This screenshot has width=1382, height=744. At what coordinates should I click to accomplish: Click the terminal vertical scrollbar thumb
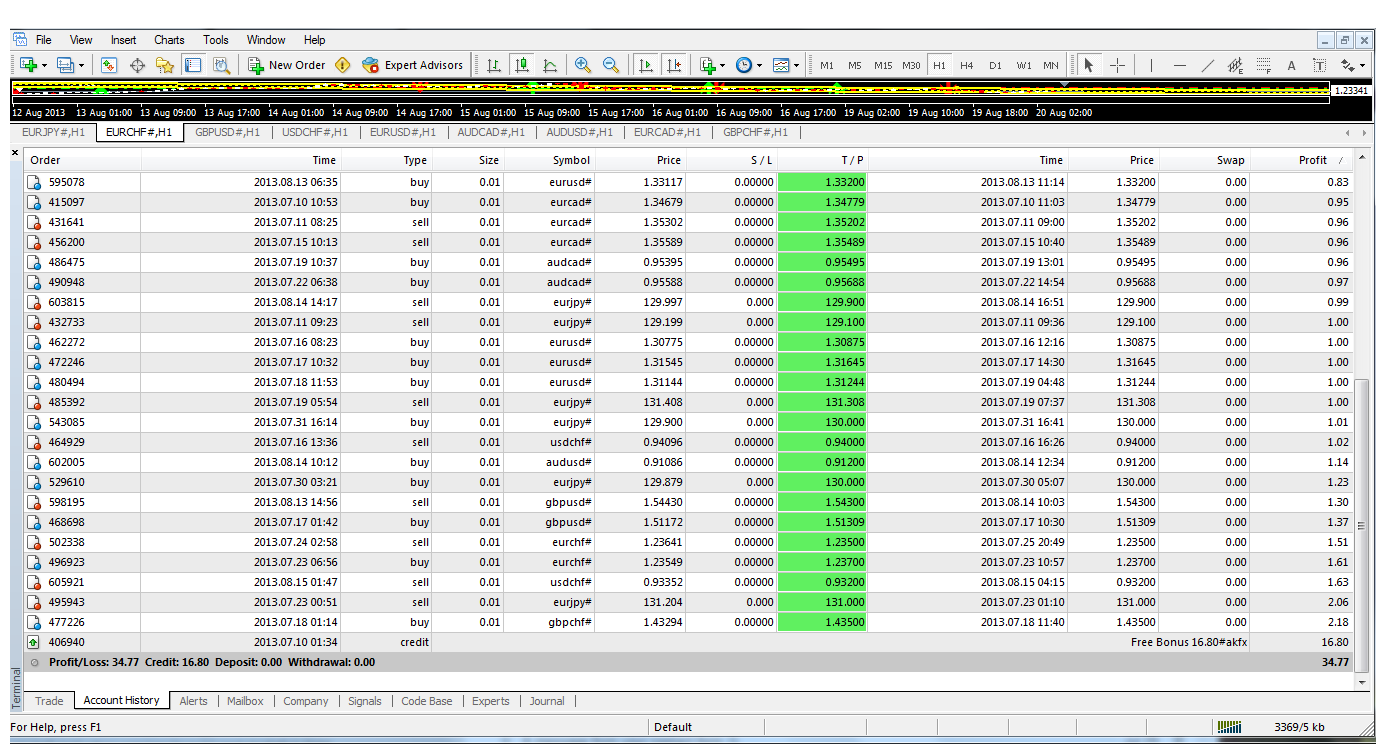pyautogui.click(x=1361, y=524)
